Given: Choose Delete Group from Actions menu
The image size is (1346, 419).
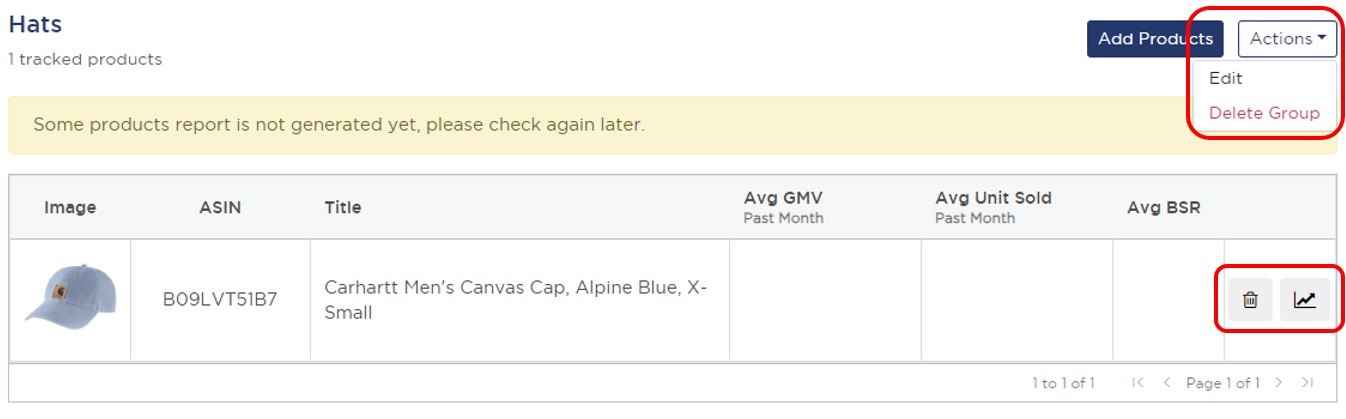Looking at the screenshot, I should (1264, 113).
